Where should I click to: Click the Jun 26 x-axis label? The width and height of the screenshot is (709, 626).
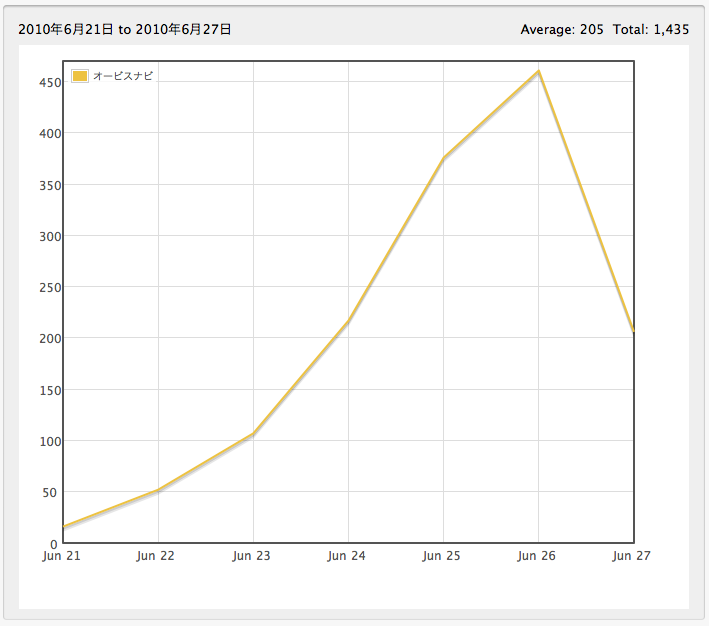(537, 556)
